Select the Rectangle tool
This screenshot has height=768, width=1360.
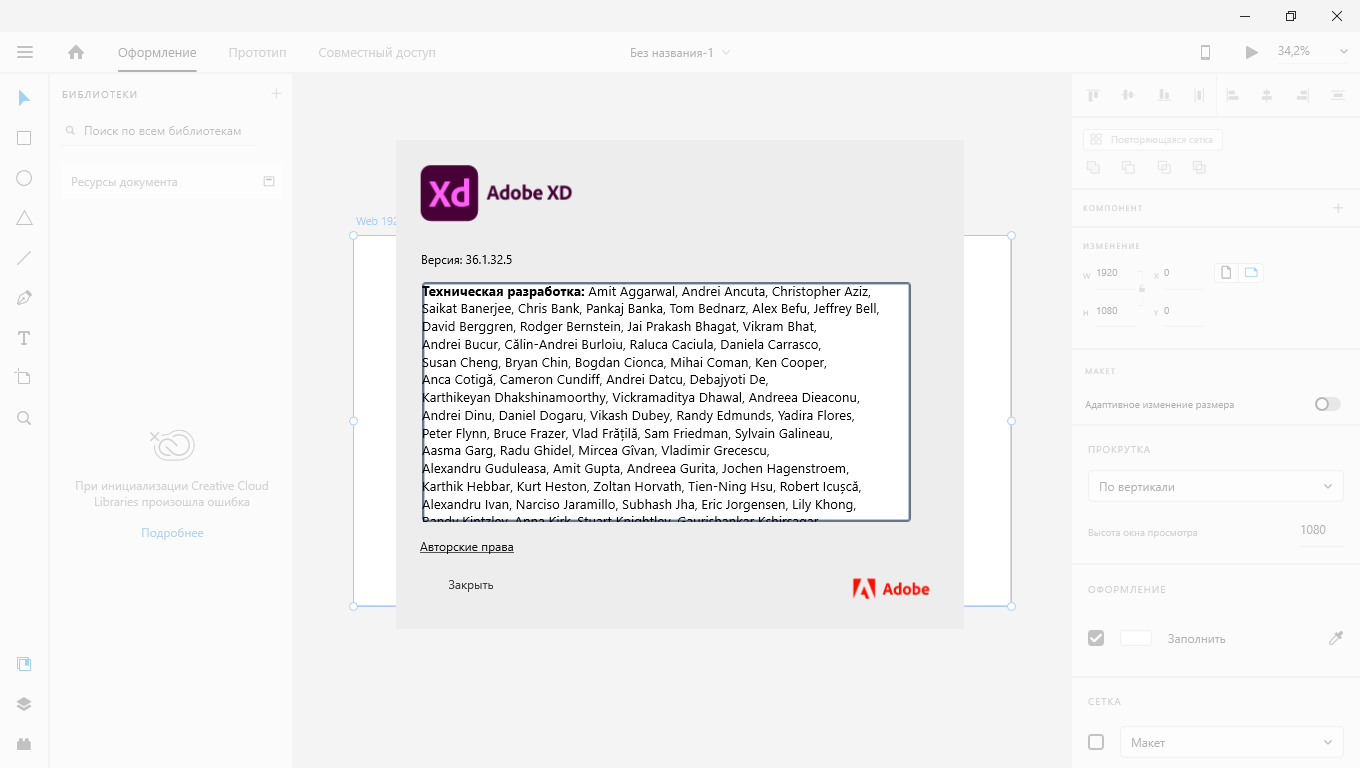coord(24,138)
